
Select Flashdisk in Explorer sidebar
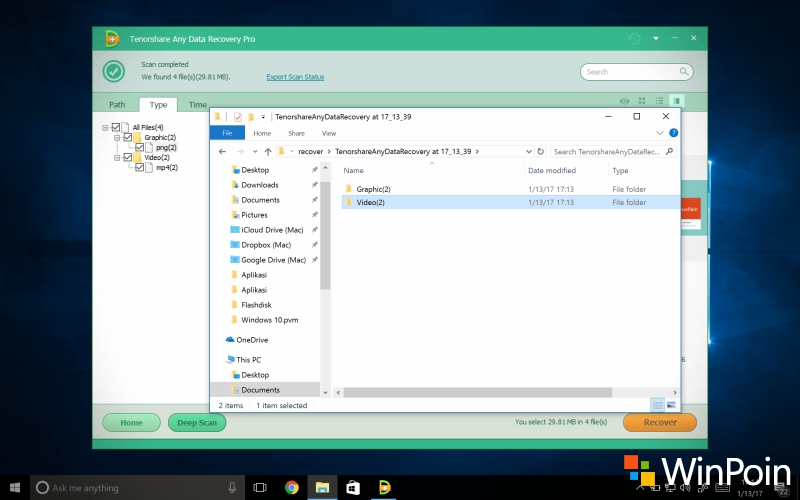pyautogui.click(x=256, y=305)
